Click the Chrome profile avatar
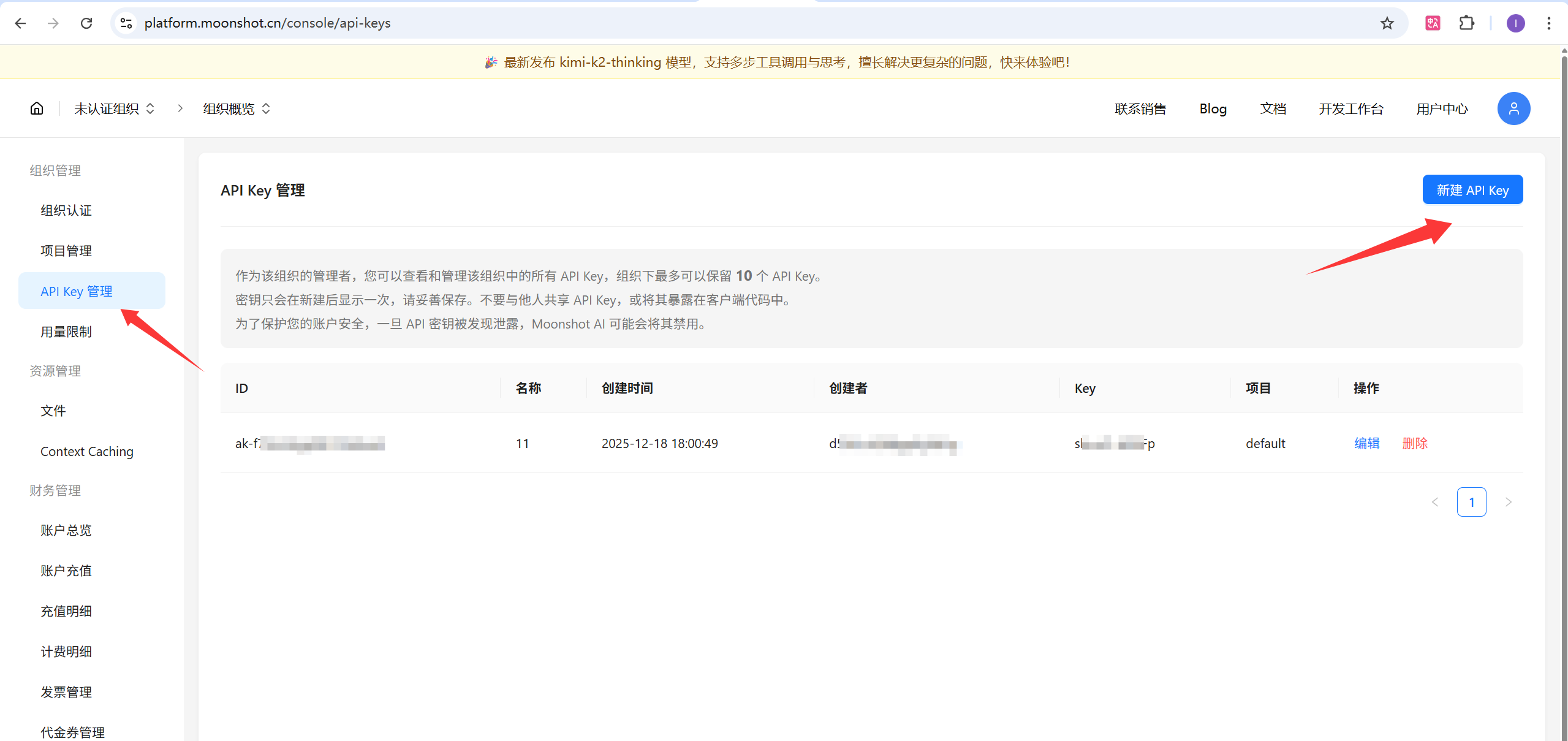 [1515, 23]
